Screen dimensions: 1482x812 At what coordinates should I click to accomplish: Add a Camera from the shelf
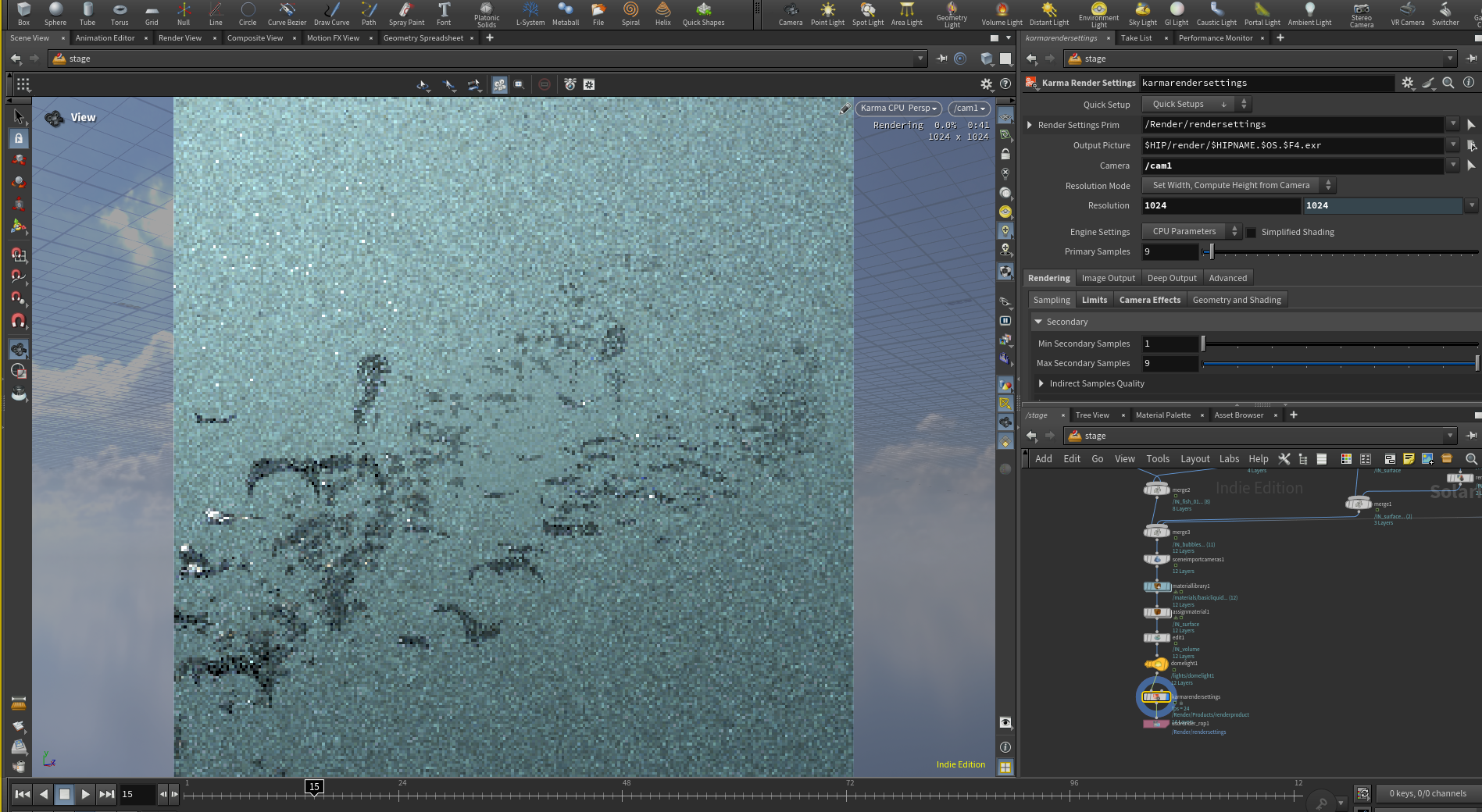click(791, 13)
